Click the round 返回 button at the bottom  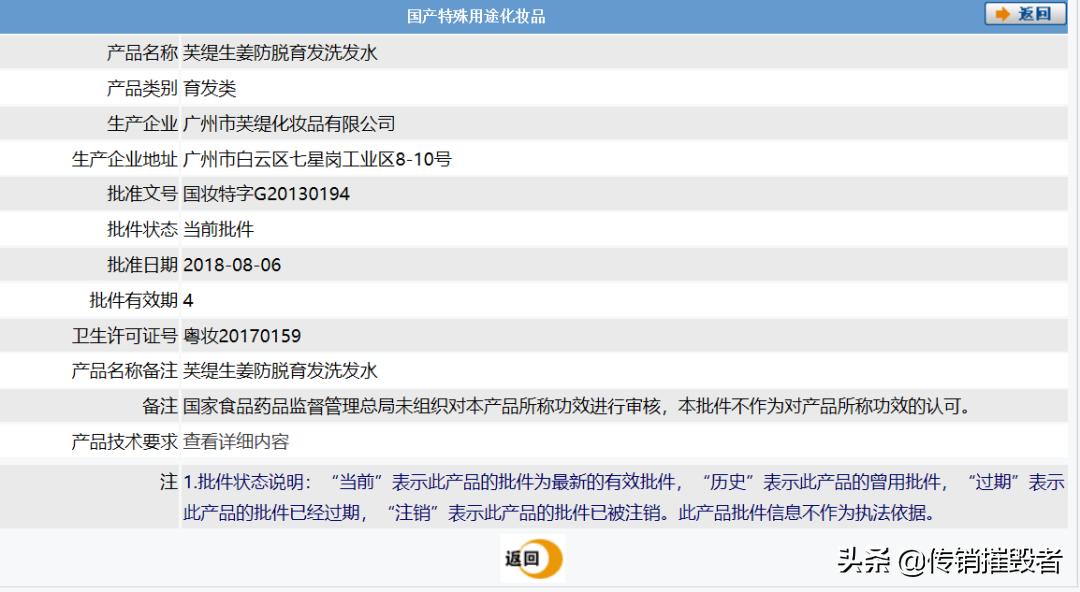tap(532, 558)
